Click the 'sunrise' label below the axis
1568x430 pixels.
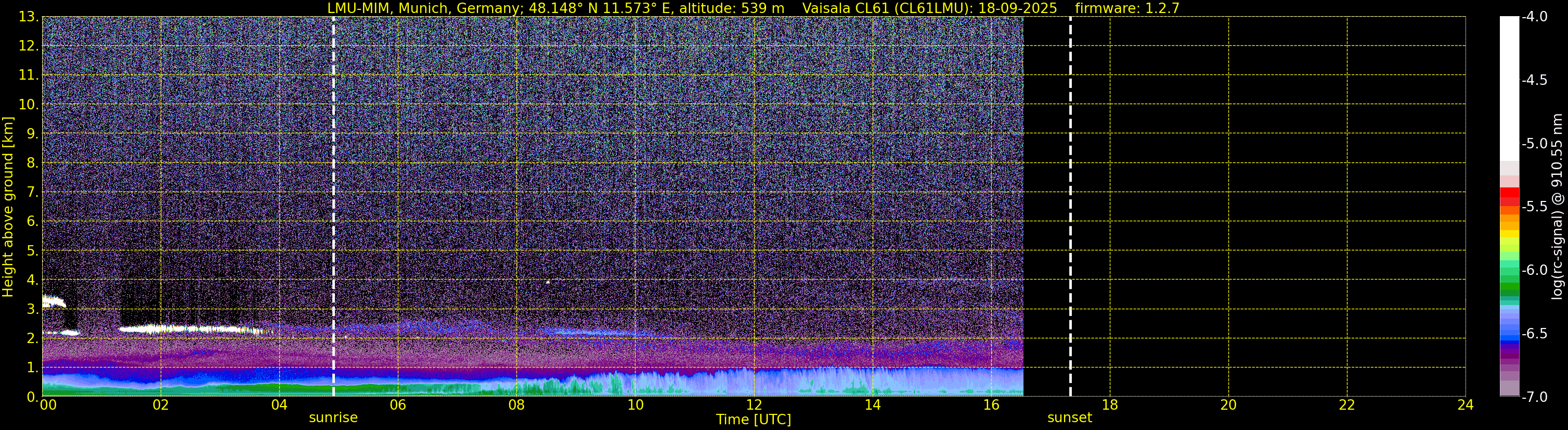pos(333,418)
